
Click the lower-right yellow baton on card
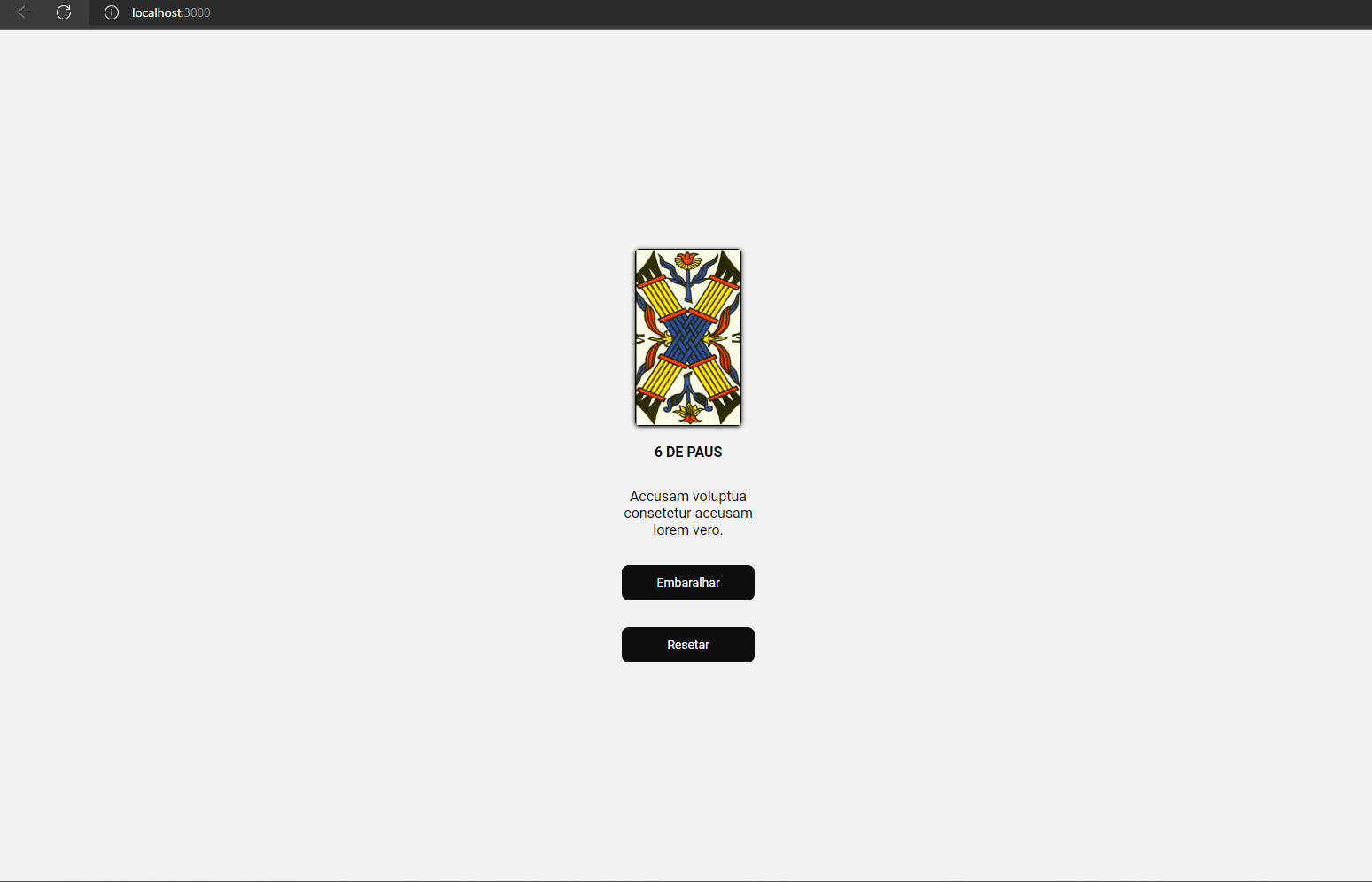coord(717,379)
